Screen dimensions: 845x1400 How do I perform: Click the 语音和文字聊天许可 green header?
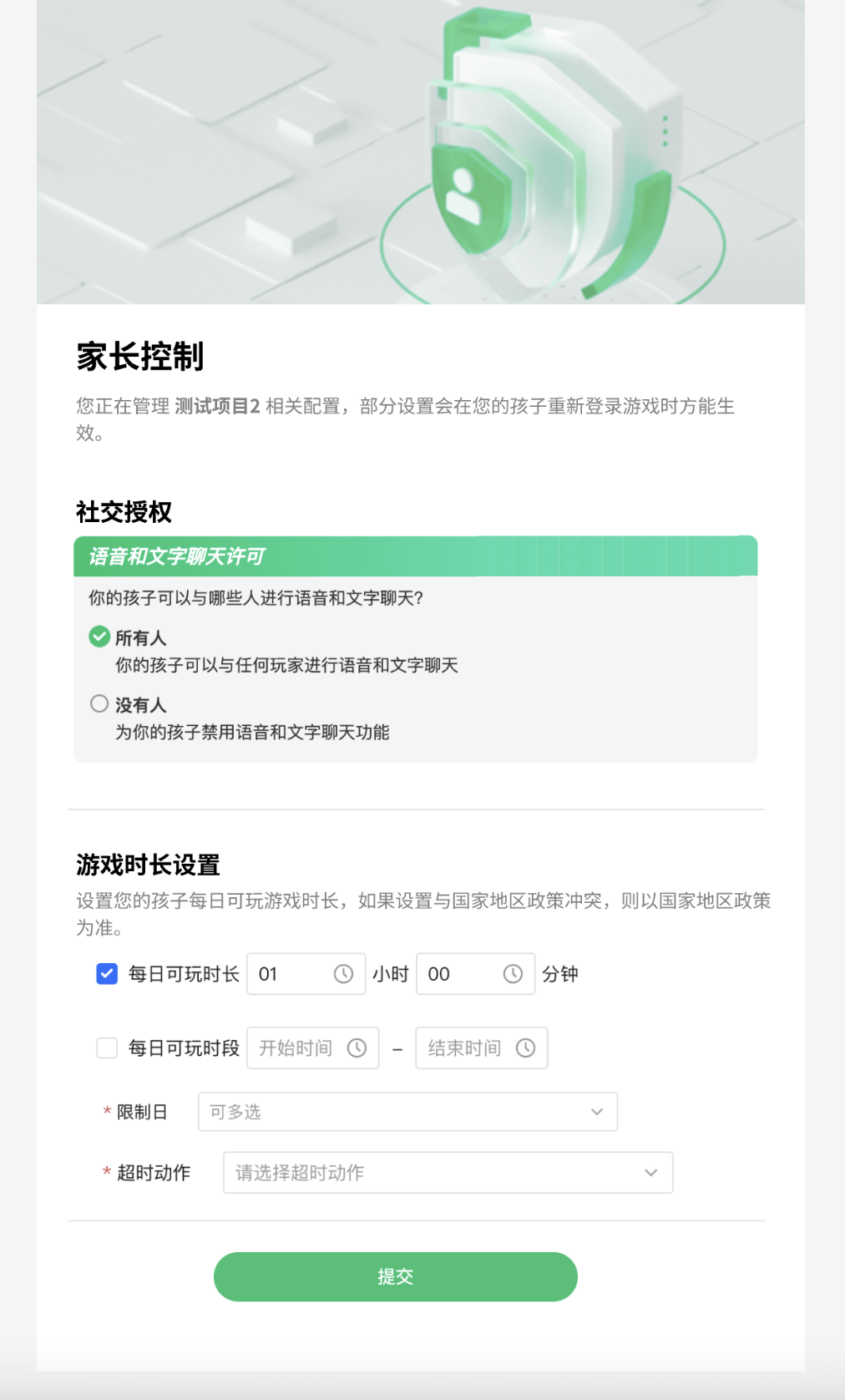coord(416,556)
